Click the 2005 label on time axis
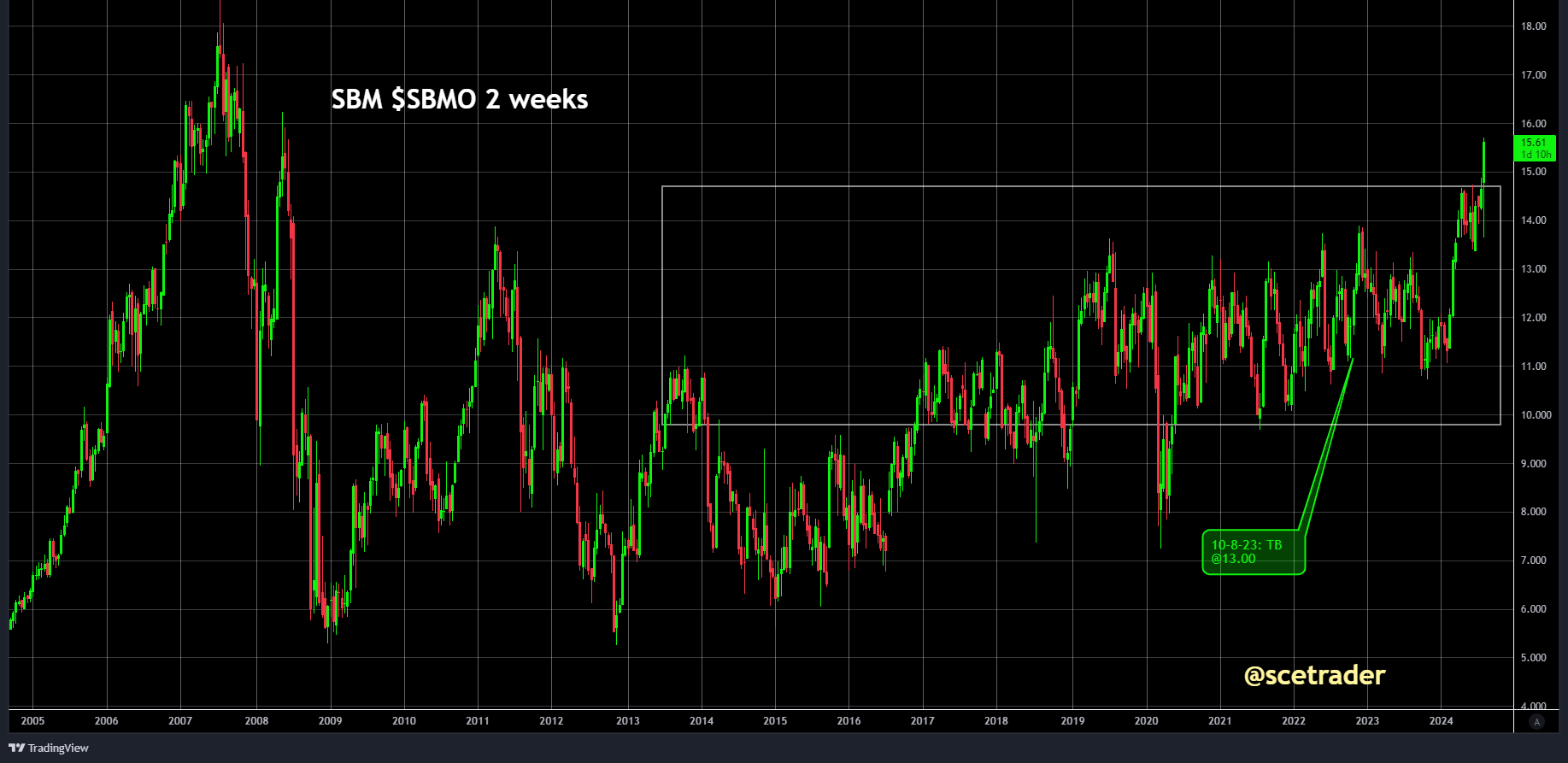The height and width of the screenshot is (763, 1568). (32, 721)
